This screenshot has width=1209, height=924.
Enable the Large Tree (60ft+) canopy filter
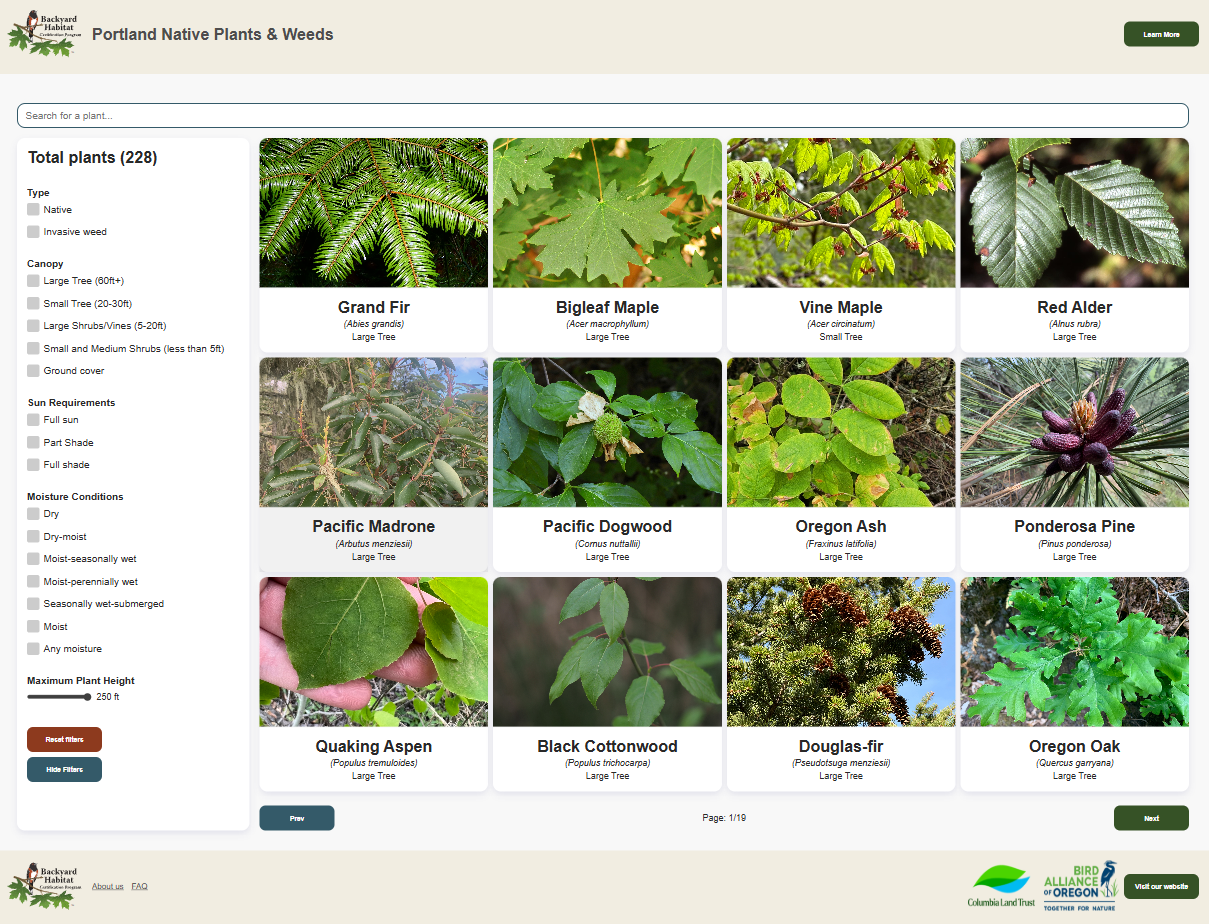click(x=33, y=281)
